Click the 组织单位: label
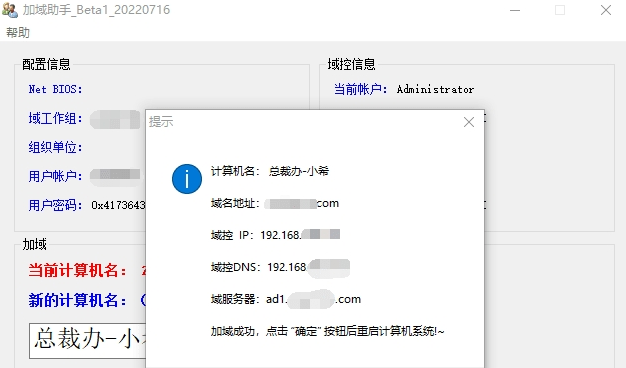626x368 pixels. pos(55,147)
